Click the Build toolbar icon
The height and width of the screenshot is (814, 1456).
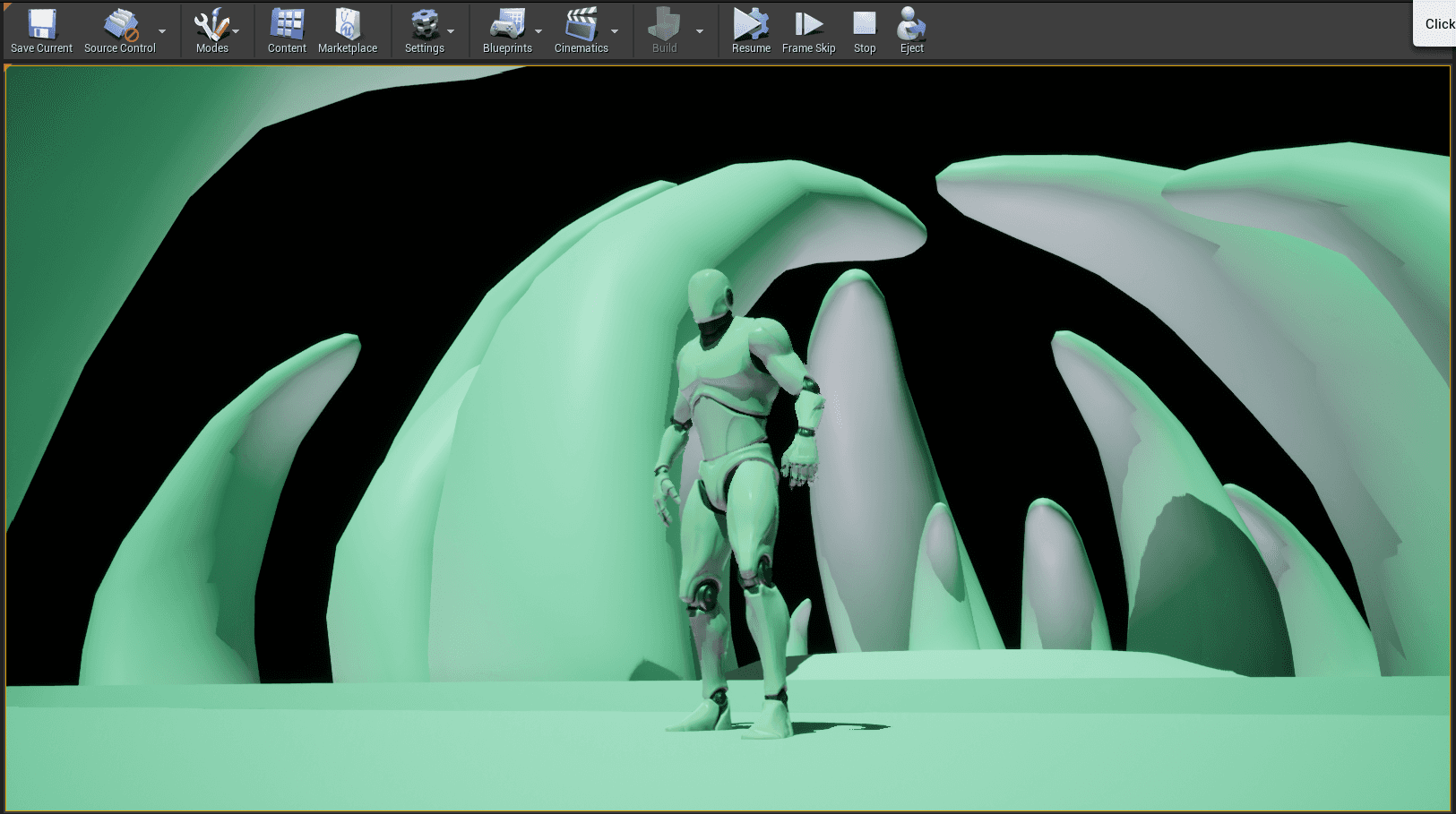coord(664,25)
